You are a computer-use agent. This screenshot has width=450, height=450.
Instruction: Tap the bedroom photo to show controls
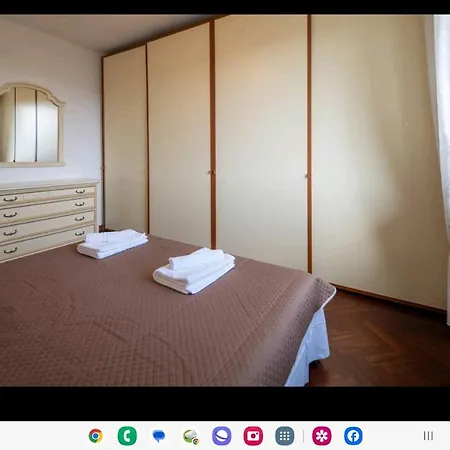pyautogui.click(x=225, y=200)
